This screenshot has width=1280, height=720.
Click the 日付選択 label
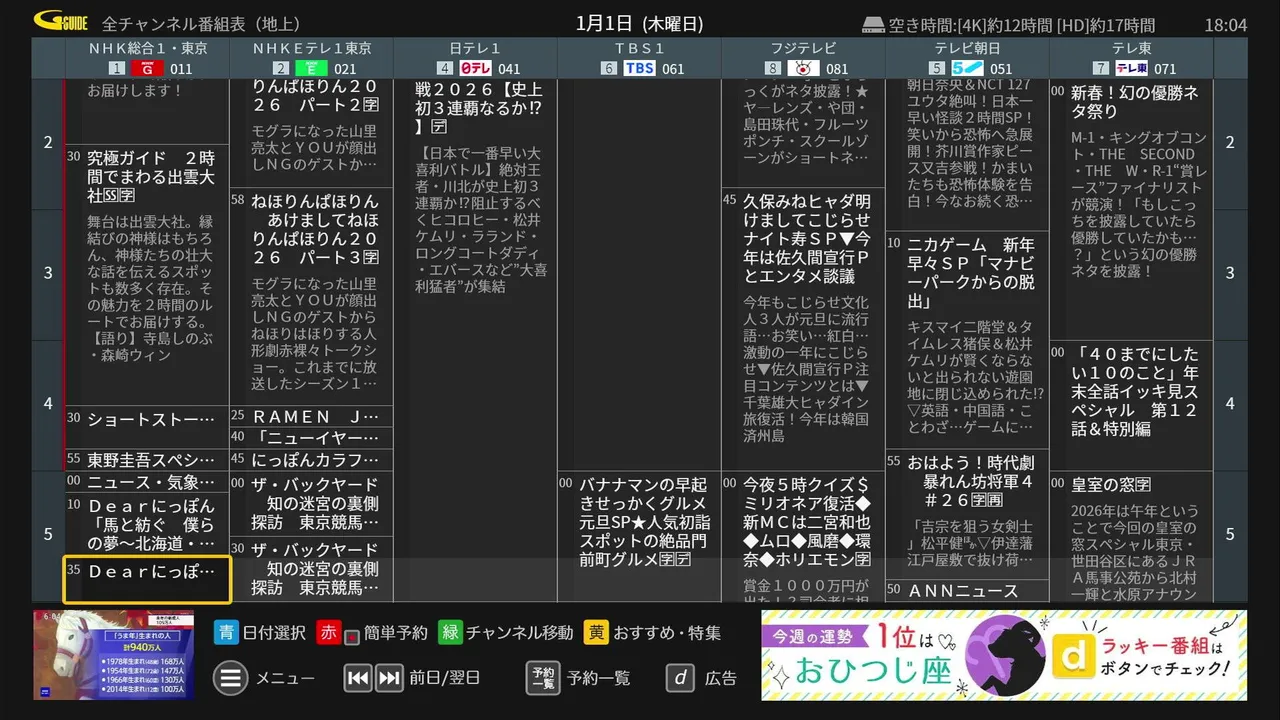click(x=274, y=632)
